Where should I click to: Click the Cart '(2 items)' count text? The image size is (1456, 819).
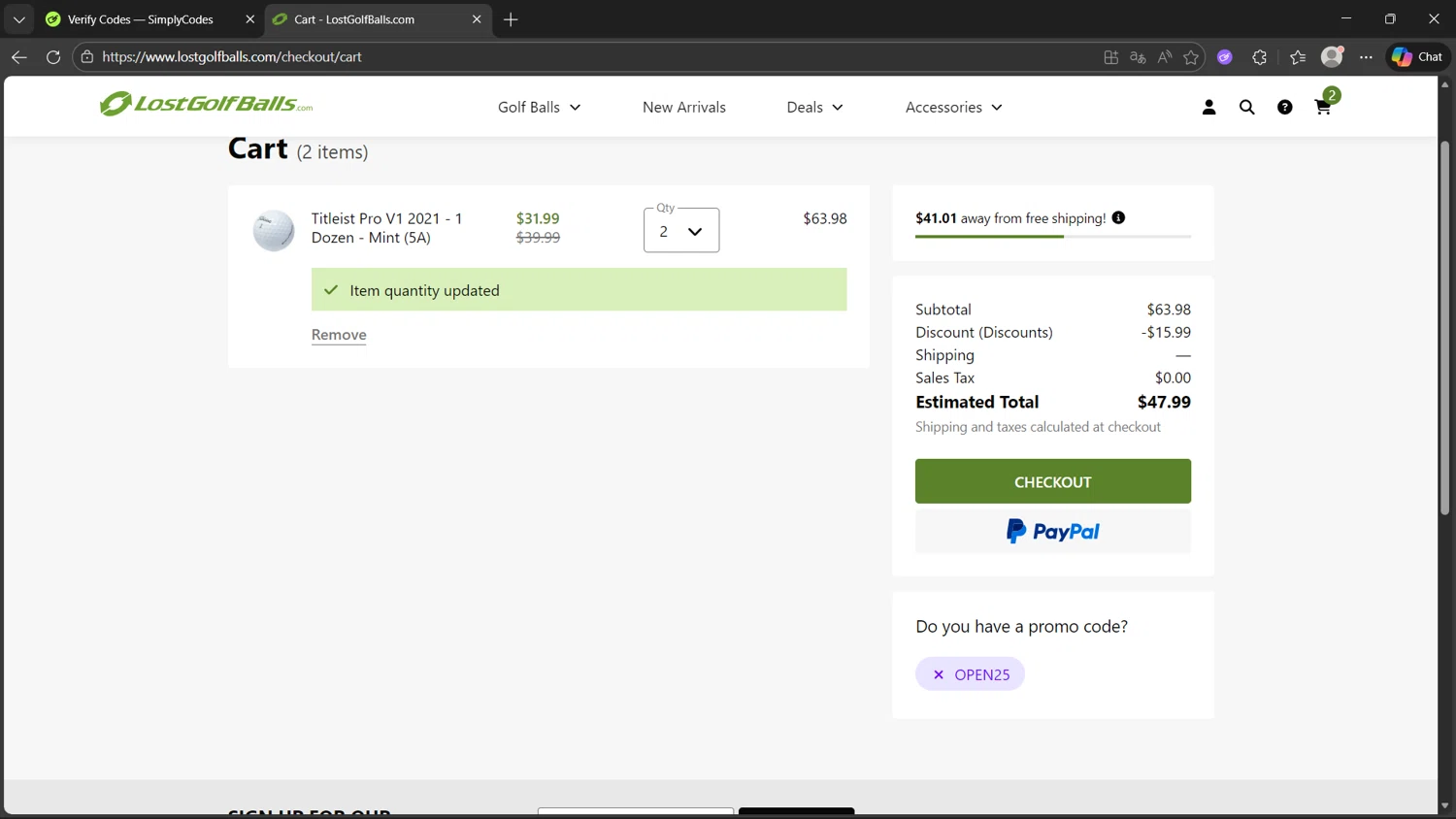(332, 152)
